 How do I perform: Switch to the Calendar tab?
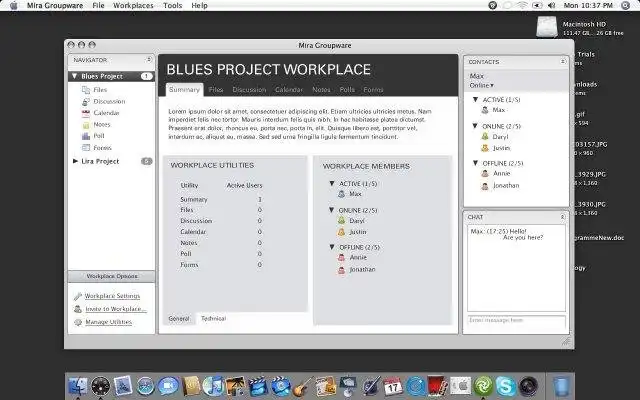(x=289, y=90)
